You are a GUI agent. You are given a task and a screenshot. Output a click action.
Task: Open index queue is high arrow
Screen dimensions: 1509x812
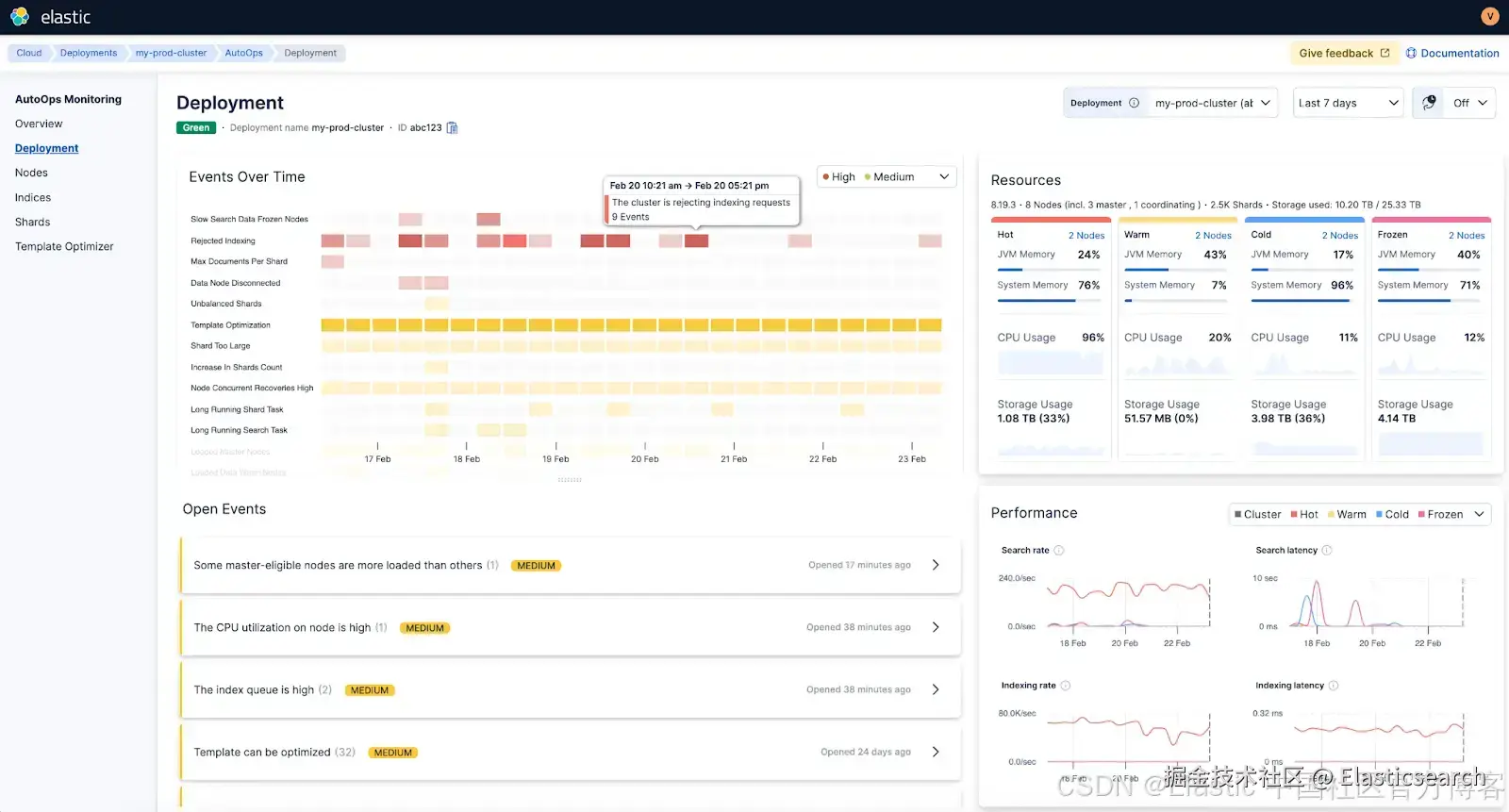pyautogui.click(x=936, y=689)
